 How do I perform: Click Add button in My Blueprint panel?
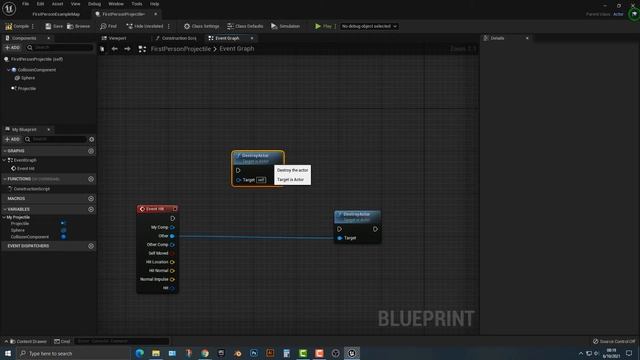(x=12, y=139)
